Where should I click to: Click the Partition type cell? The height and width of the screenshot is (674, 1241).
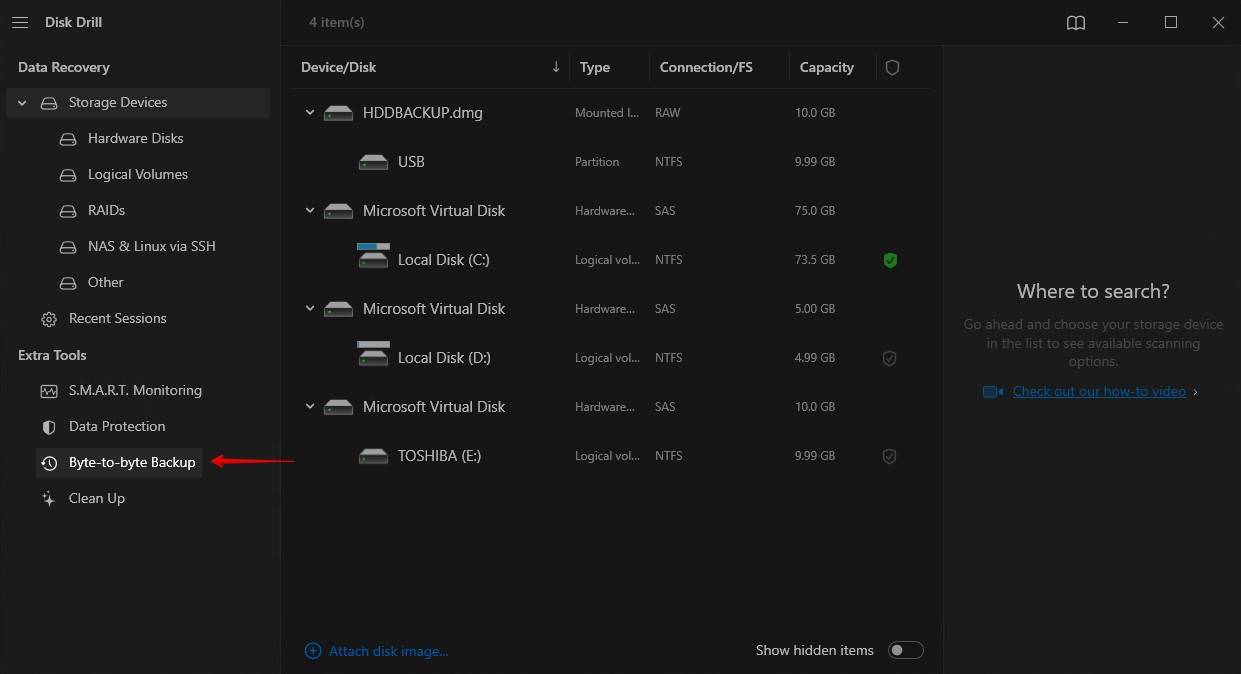click(x=597, y=162)
